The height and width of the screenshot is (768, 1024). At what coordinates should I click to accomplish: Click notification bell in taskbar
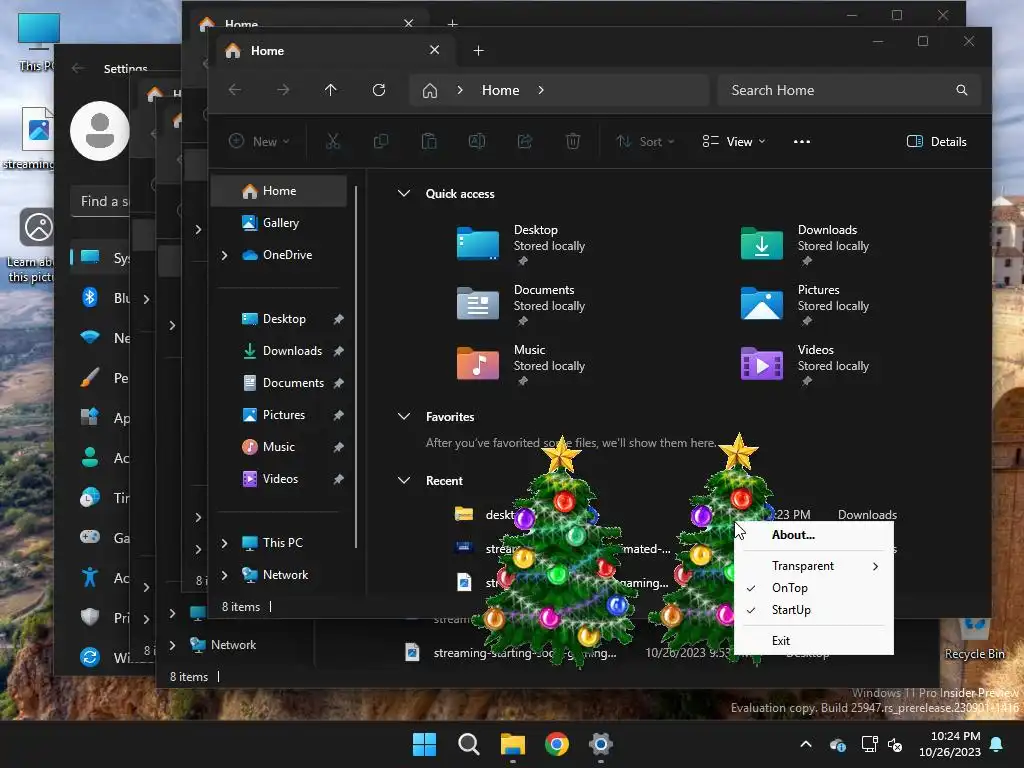click(x=997, y=744)
